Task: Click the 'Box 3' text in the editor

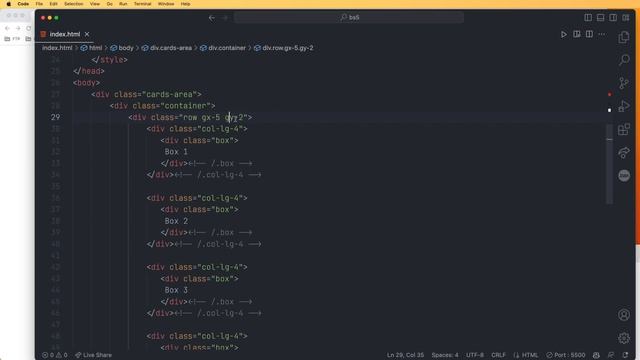Action: coord(176,290)
